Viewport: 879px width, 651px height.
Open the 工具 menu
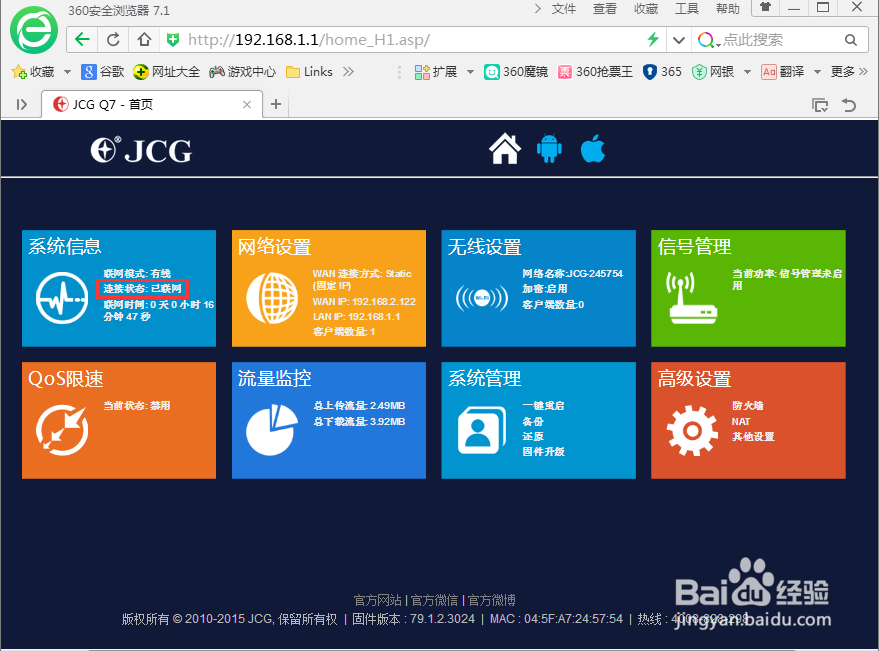click(x=688, y=9)
